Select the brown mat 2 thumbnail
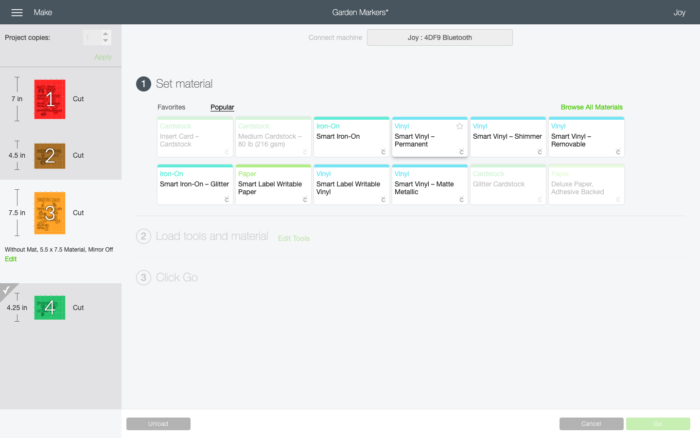Viewport: 700px width, 438px height. [50, 156]
